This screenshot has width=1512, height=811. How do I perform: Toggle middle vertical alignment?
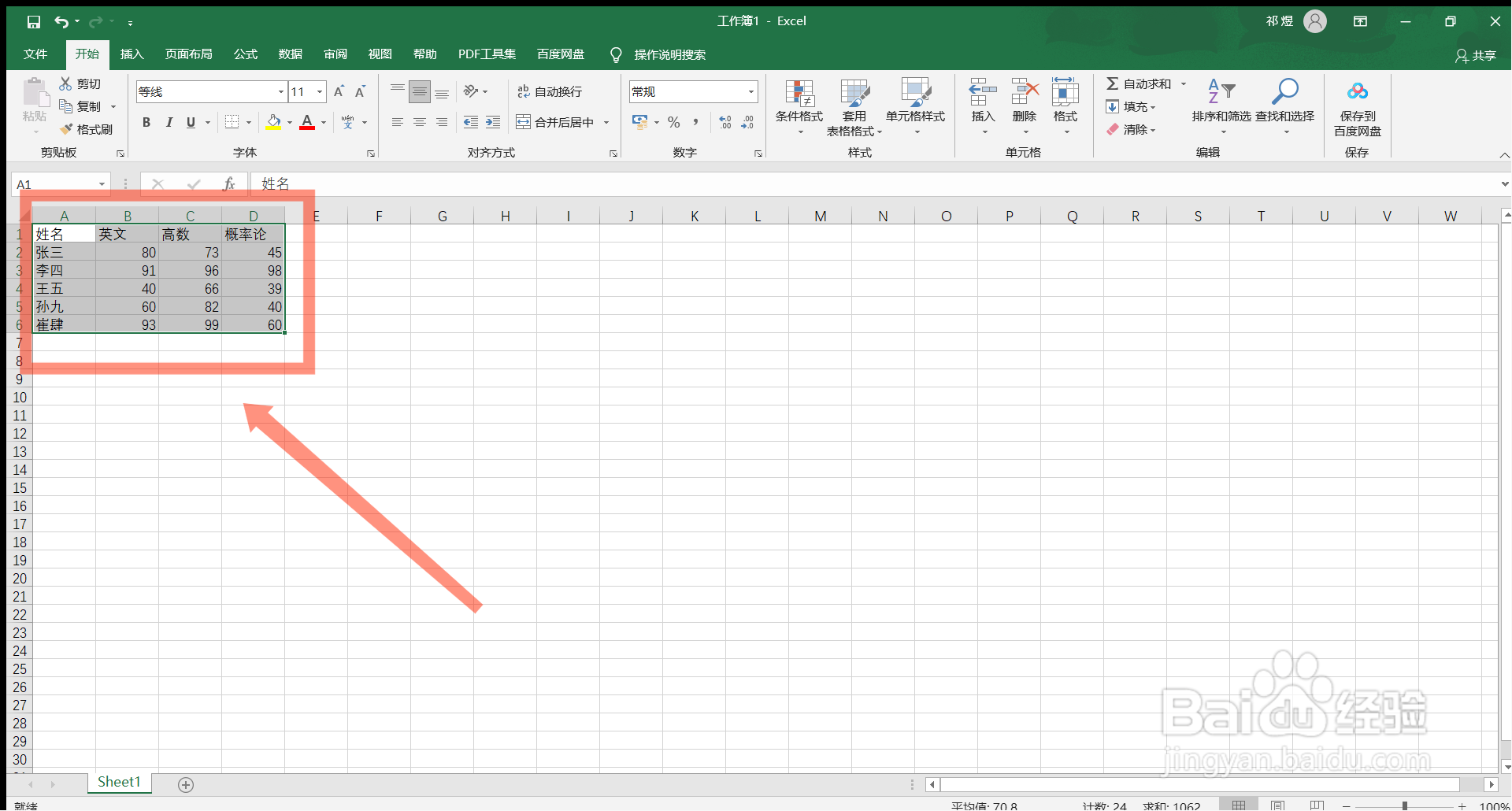tap(420, 91)
